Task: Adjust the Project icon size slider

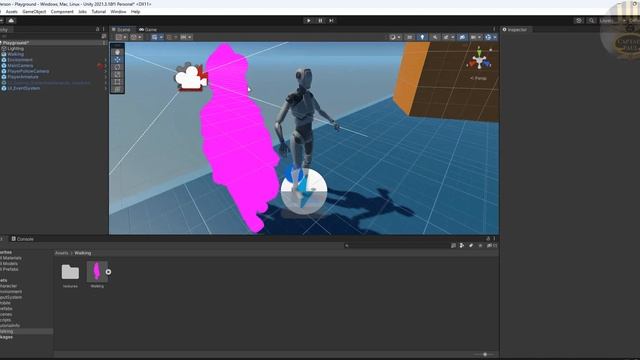Action: pos(485,355)
